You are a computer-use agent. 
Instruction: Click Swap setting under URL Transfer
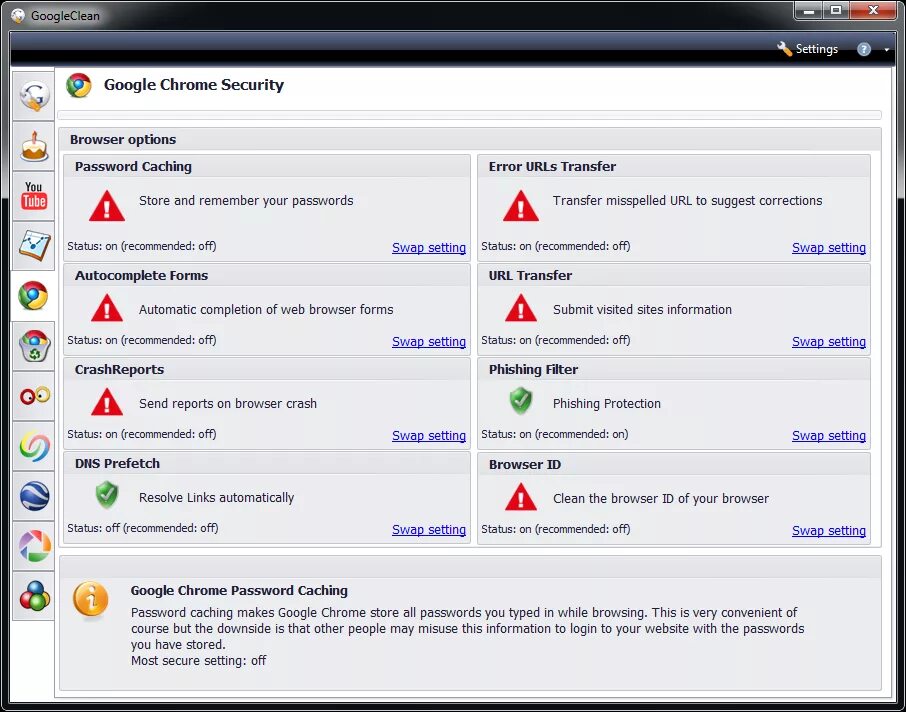coord(829,341)
